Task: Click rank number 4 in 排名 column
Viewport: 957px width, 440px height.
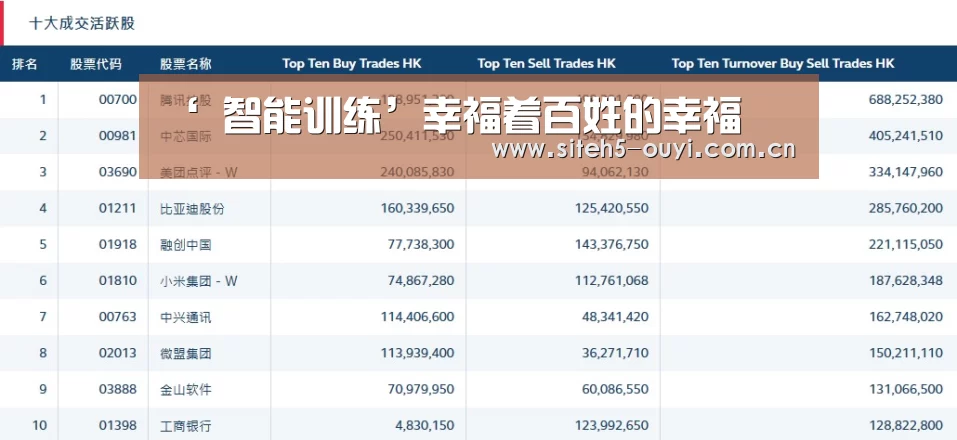Action: 43,208
